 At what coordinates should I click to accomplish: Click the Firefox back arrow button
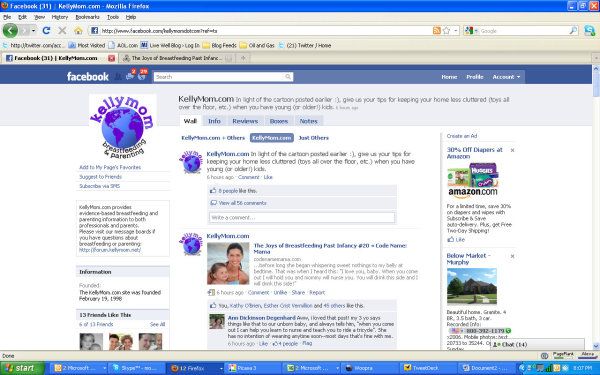tap(10, 30)
